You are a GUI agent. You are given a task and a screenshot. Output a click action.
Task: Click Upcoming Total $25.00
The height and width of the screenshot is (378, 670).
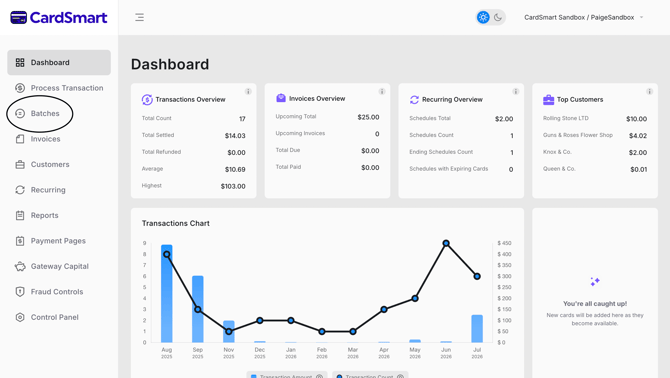click(x=368, y=117)
